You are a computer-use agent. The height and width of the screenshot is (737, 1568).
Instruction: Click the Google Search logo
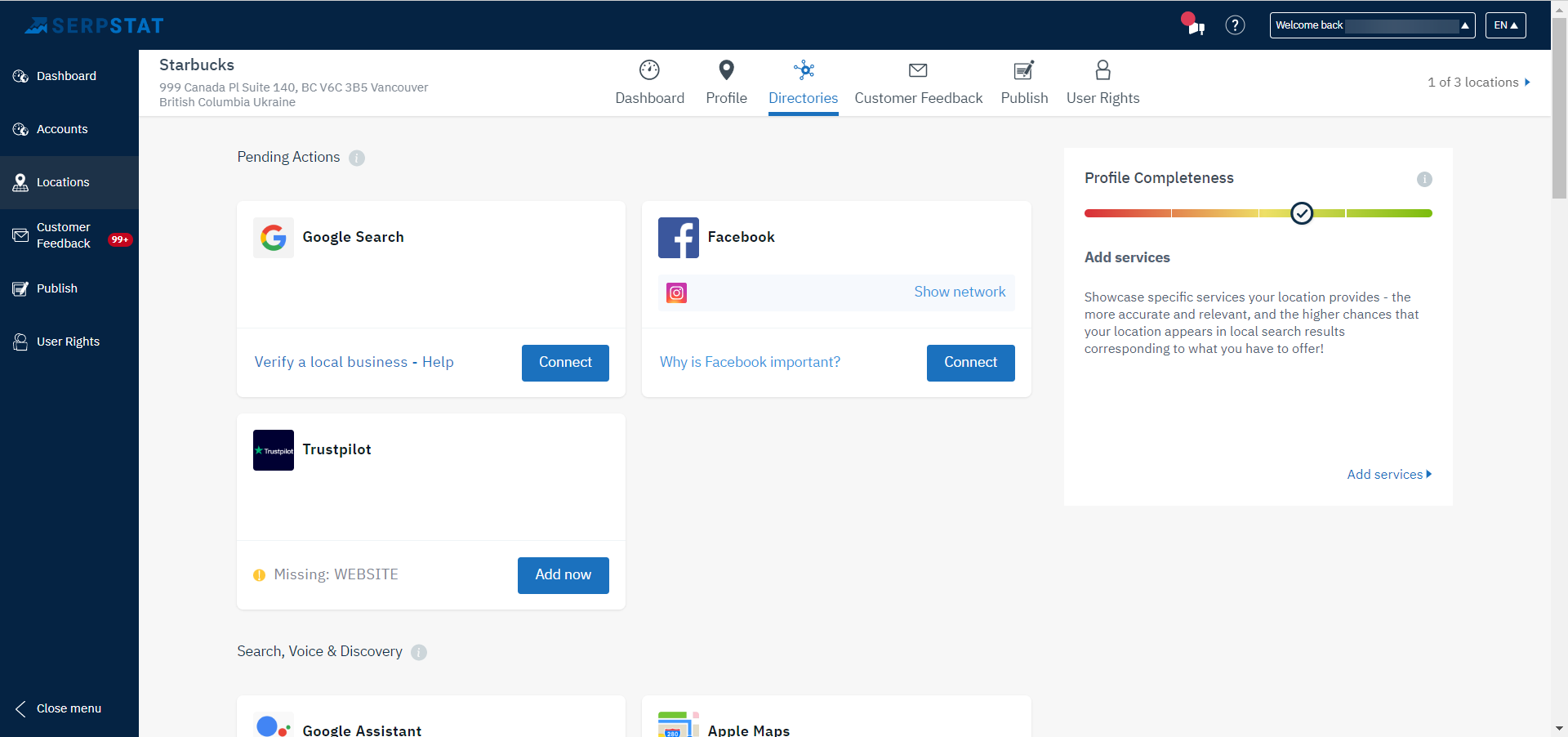pos(274,238)
